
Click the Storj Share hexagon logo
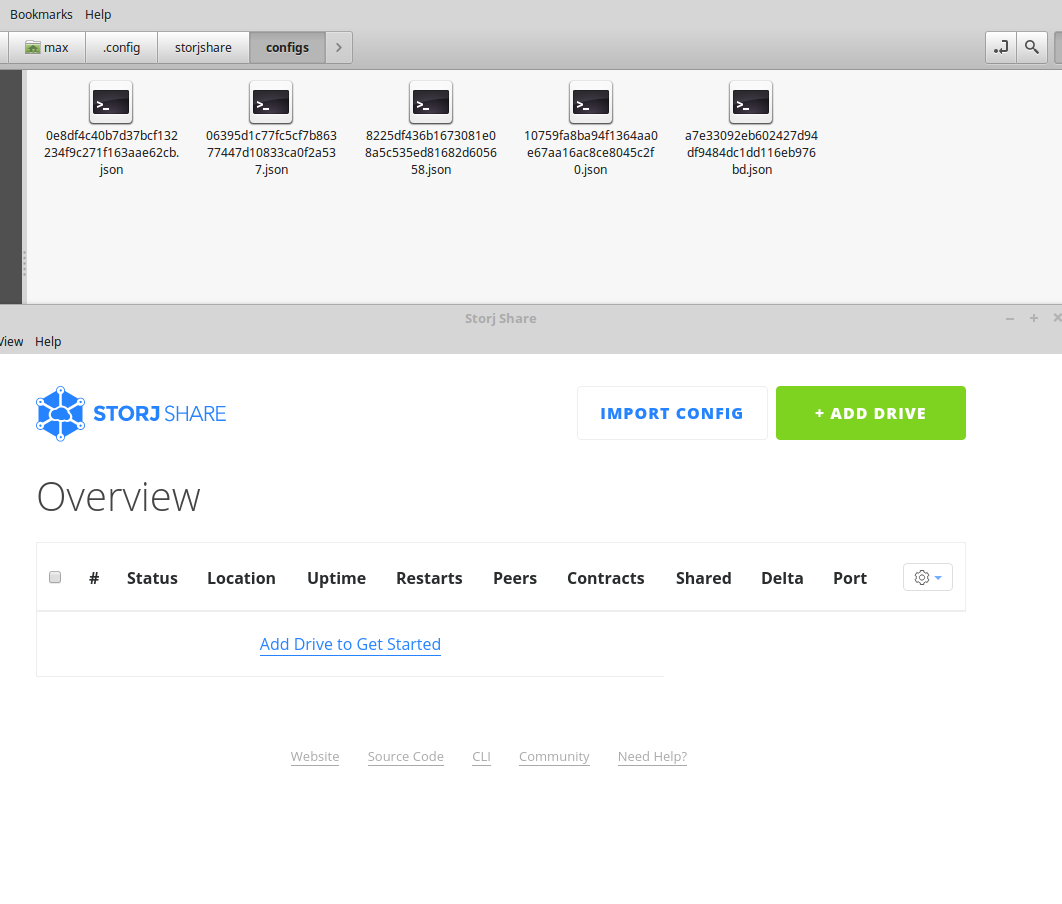click(60, 413)
